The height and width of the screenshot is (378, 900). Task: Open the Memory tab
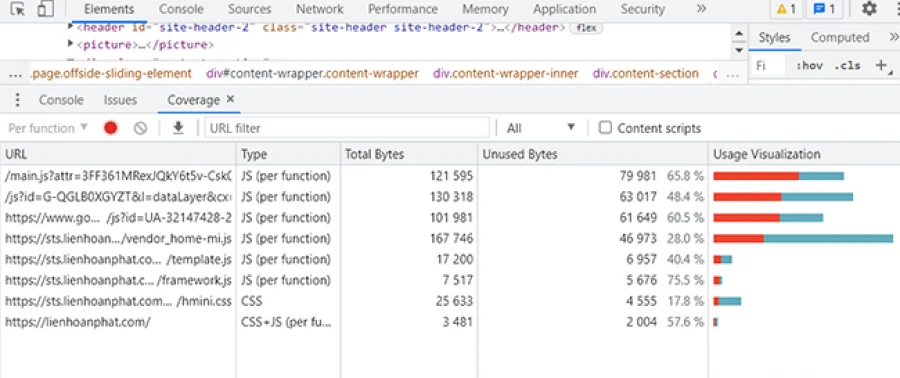[486, 9]
